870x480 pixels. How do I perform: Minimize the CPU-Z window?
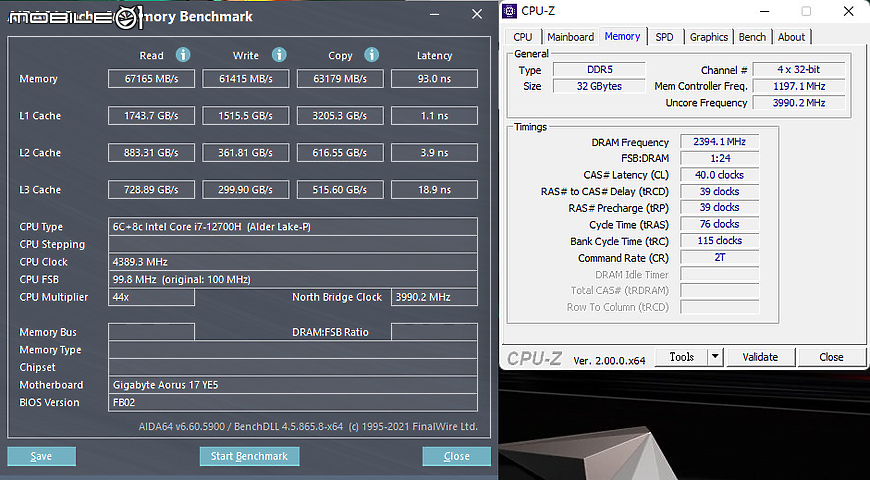pyautogui.click(x=765, y=11)
